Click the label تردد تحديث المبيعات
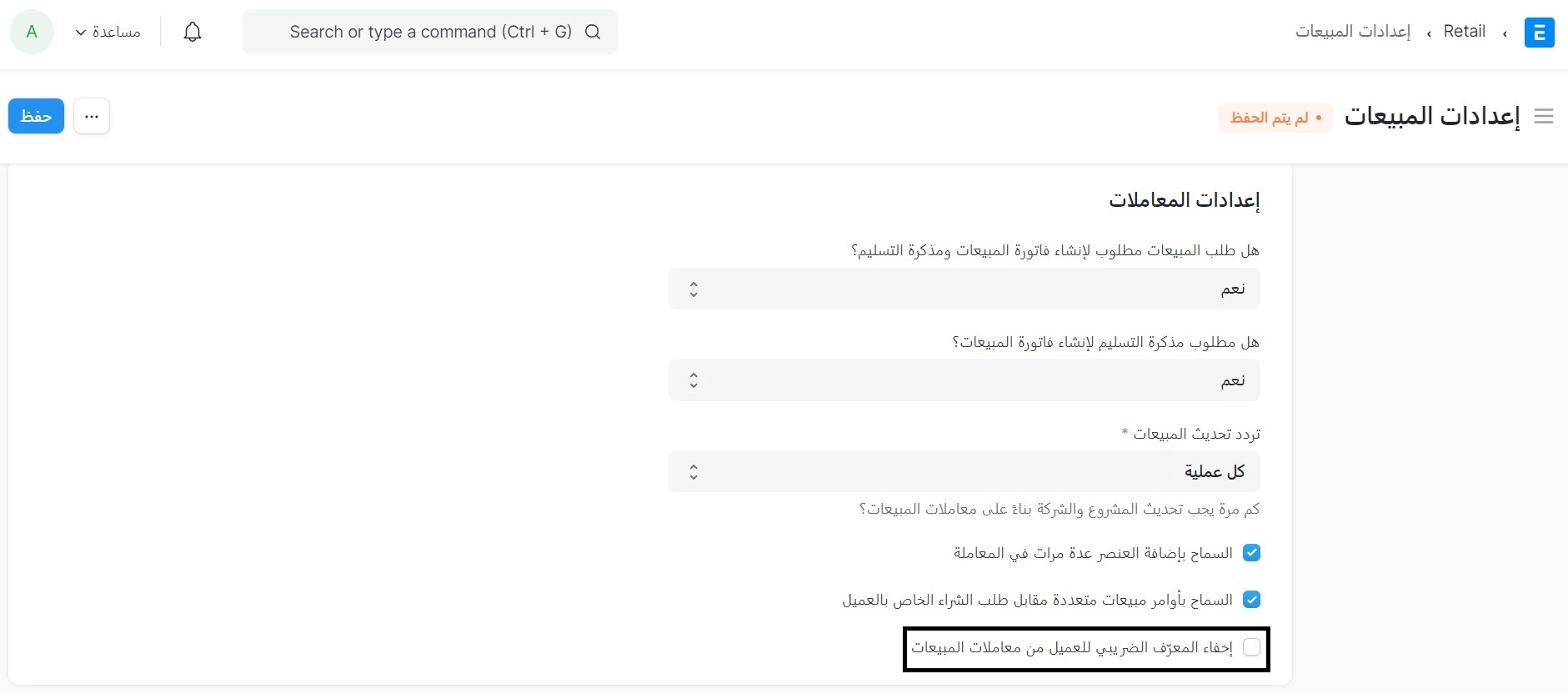The image size is (1568, 694). tap(1196, 434)
